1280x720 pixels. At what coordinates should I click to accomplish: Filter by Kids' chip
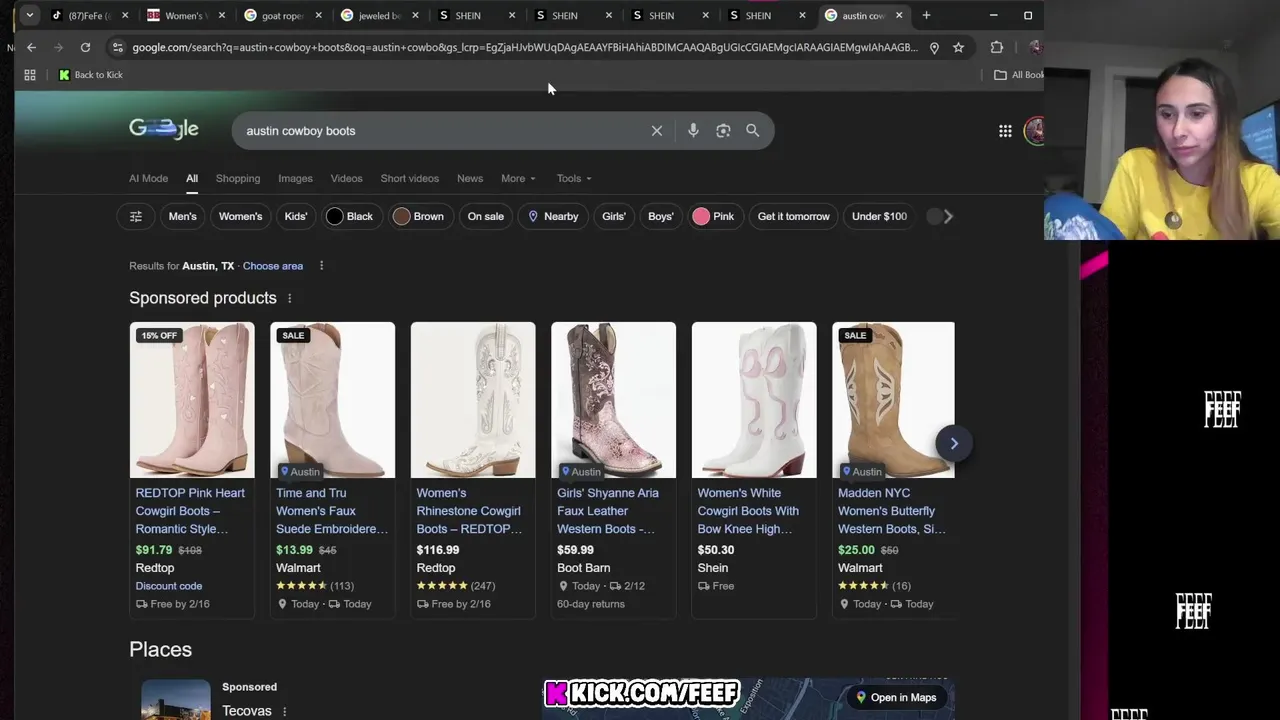pos(296,216)
